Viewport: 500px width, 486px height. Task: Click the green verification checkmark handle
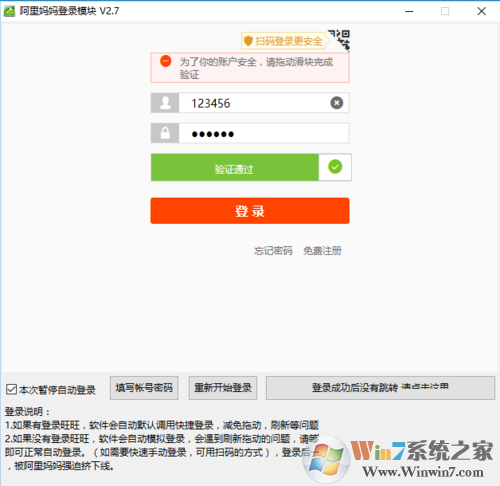[x=335, y=167]
